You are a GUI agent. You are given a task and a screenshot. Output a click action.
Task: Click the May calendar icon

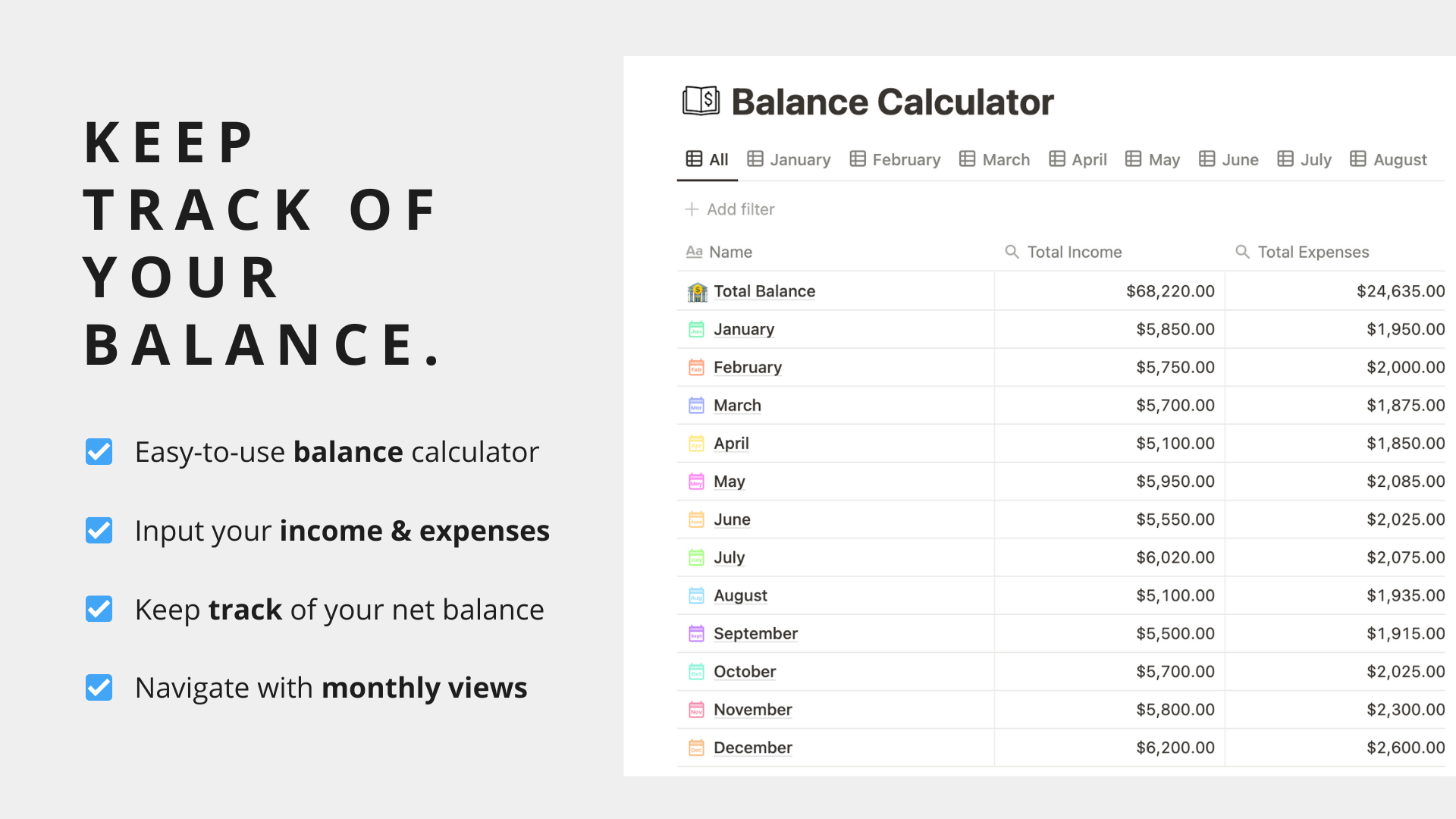click(696, 482)
